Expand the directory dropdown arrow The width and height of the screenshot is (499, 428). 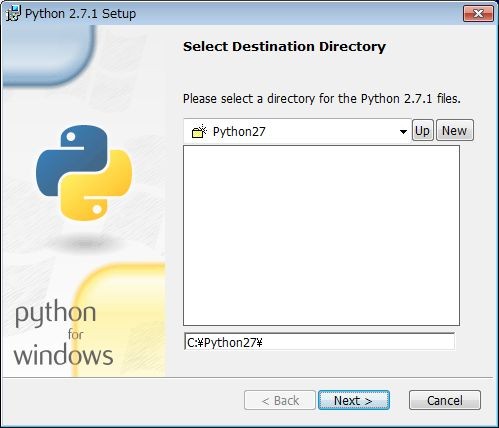click(403, 132)
